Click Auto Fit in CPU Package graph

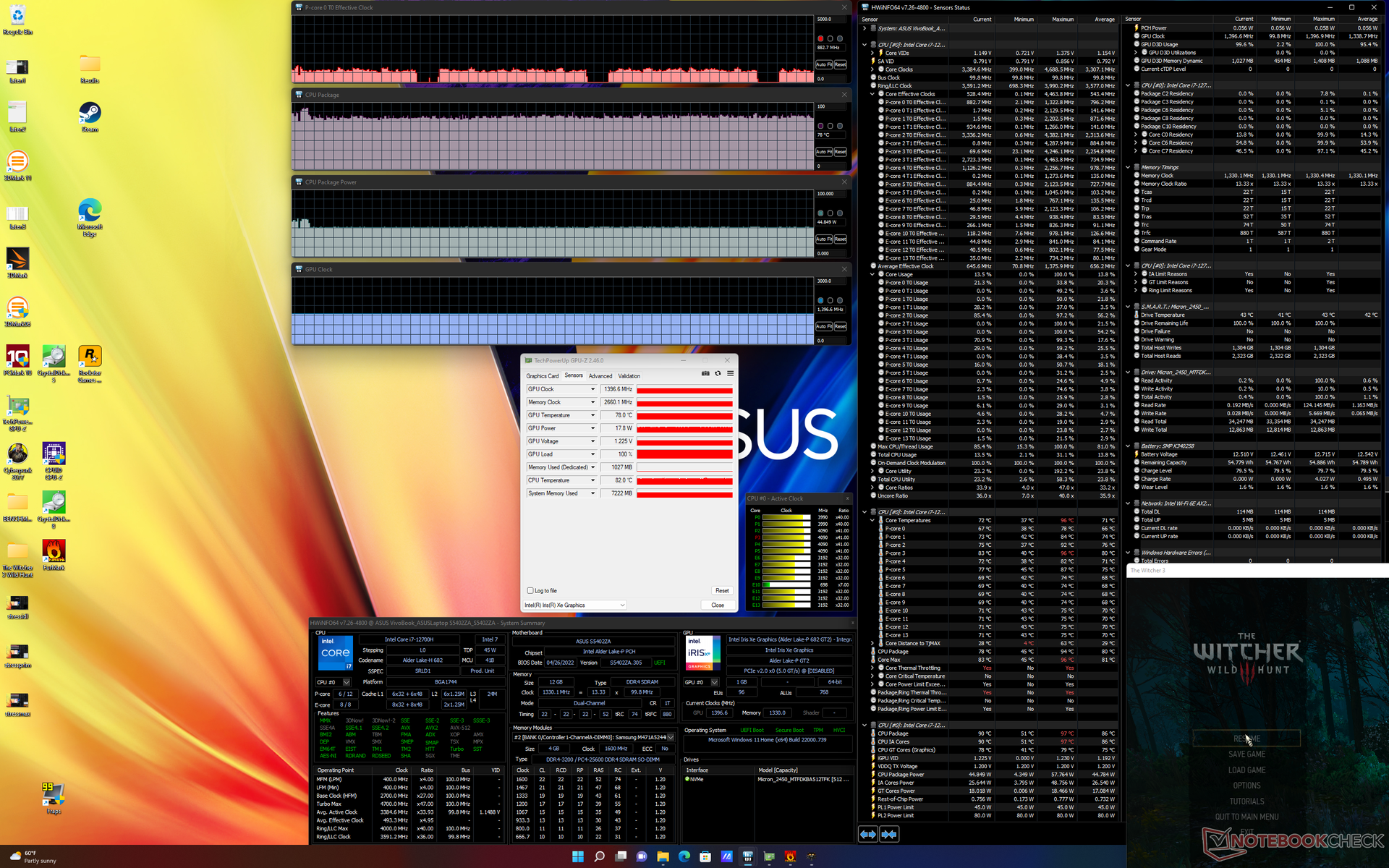coord(824,152)
